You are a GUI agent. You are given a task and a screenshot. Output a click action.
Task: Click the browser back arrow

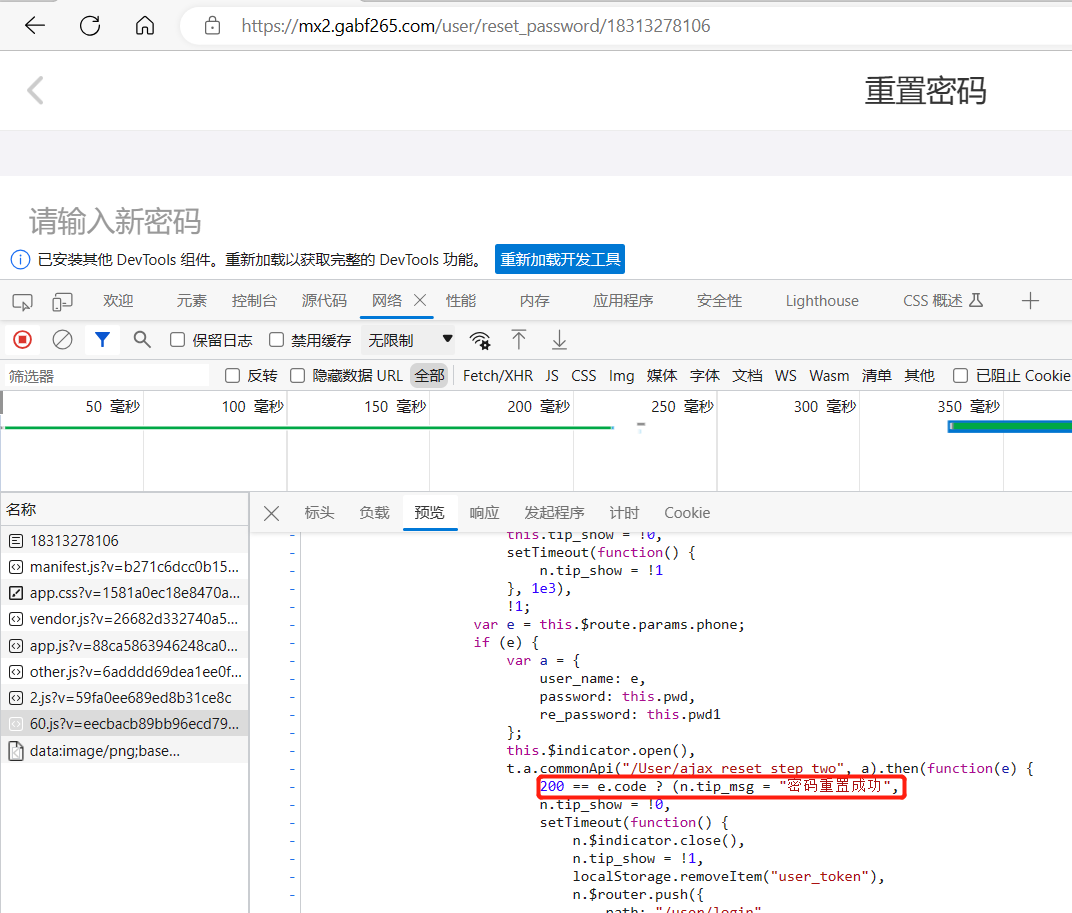34,26
